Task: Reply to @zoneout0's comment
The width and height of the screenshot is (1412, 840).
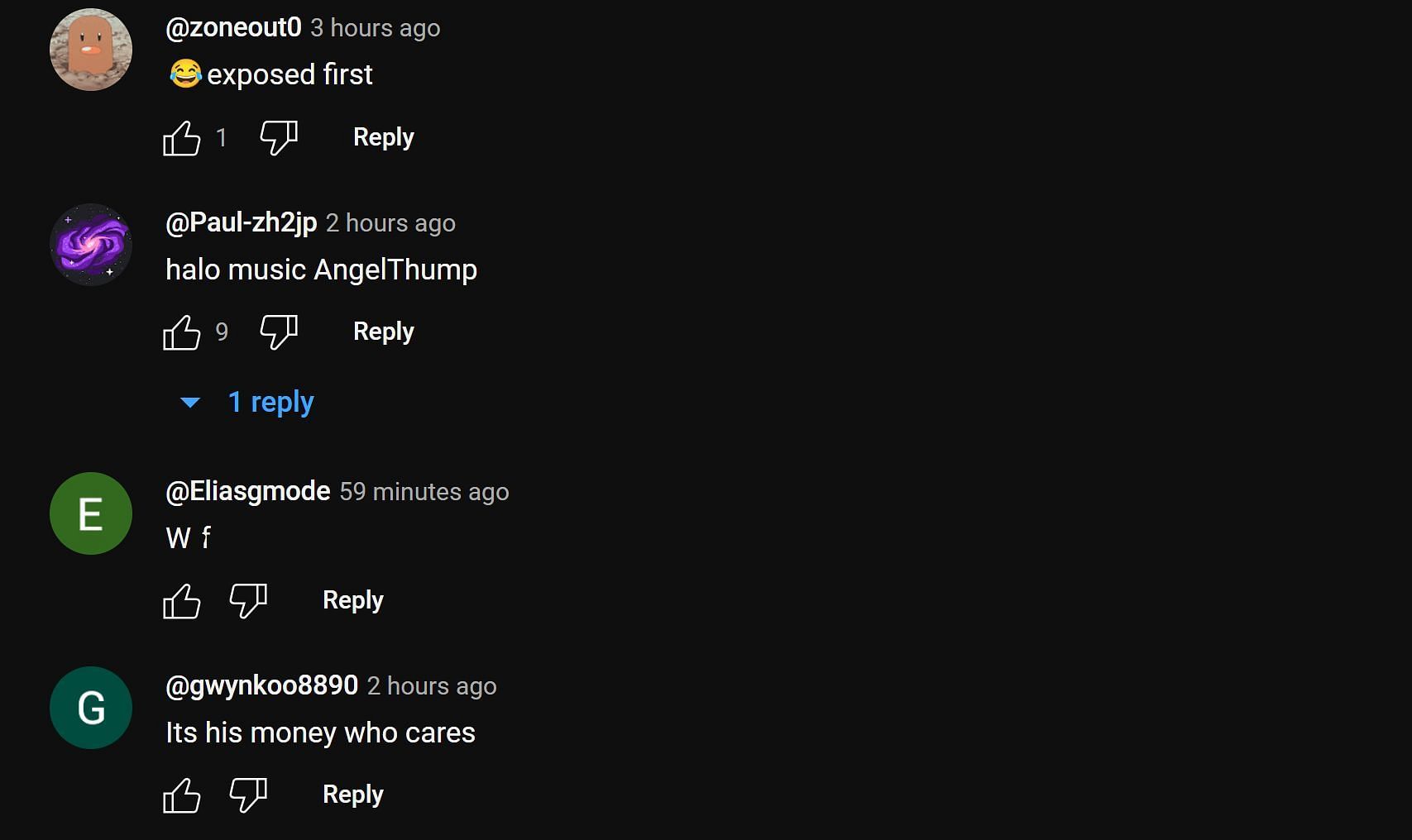Action: point(383,137)
